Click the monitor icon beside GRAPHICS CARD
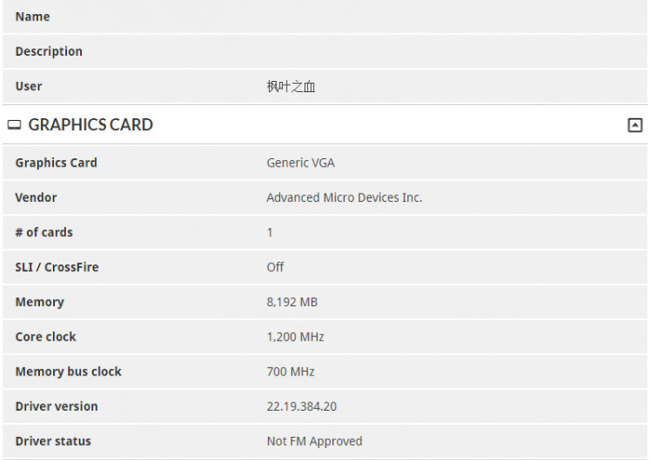The image size is (650, 460). (x=14, y=125)
